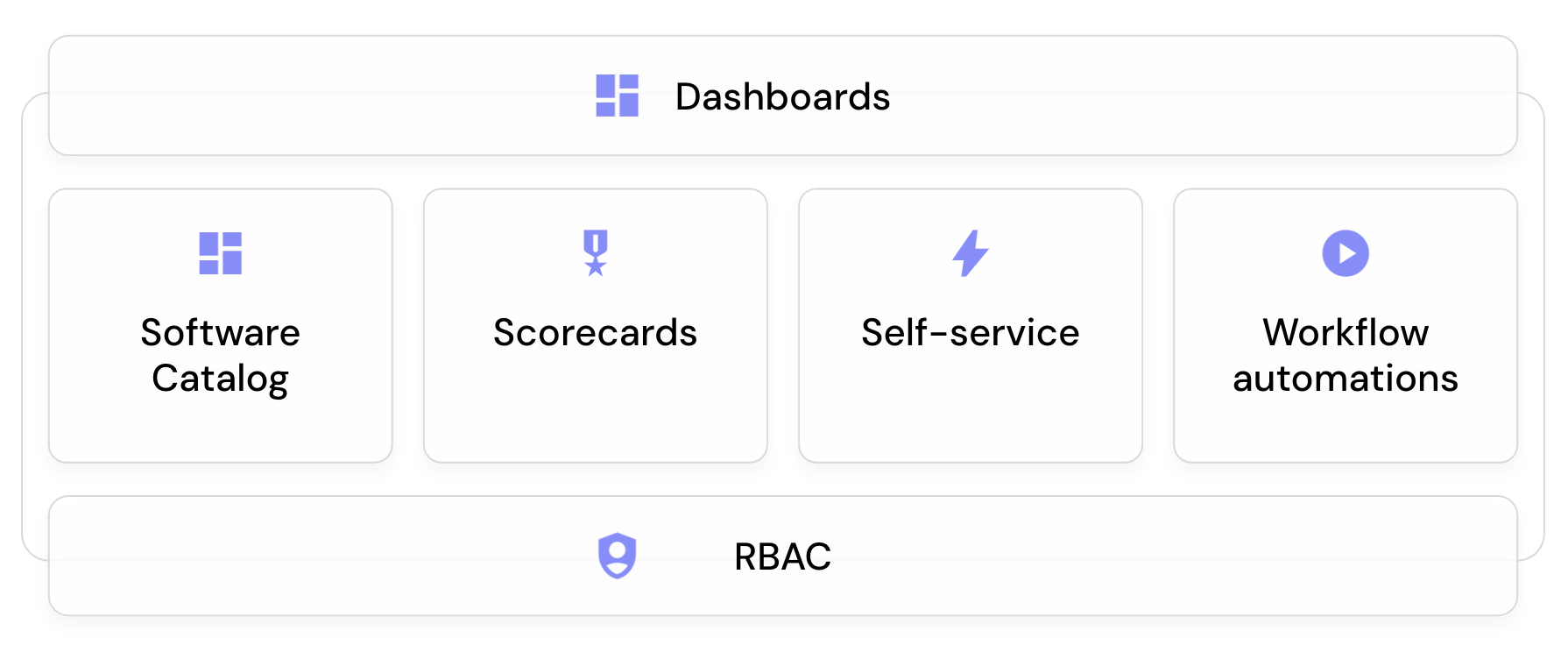This screenshot has height=652, width=1568.
Task: Click the Self-service text label
Action: tap(971, 333)
